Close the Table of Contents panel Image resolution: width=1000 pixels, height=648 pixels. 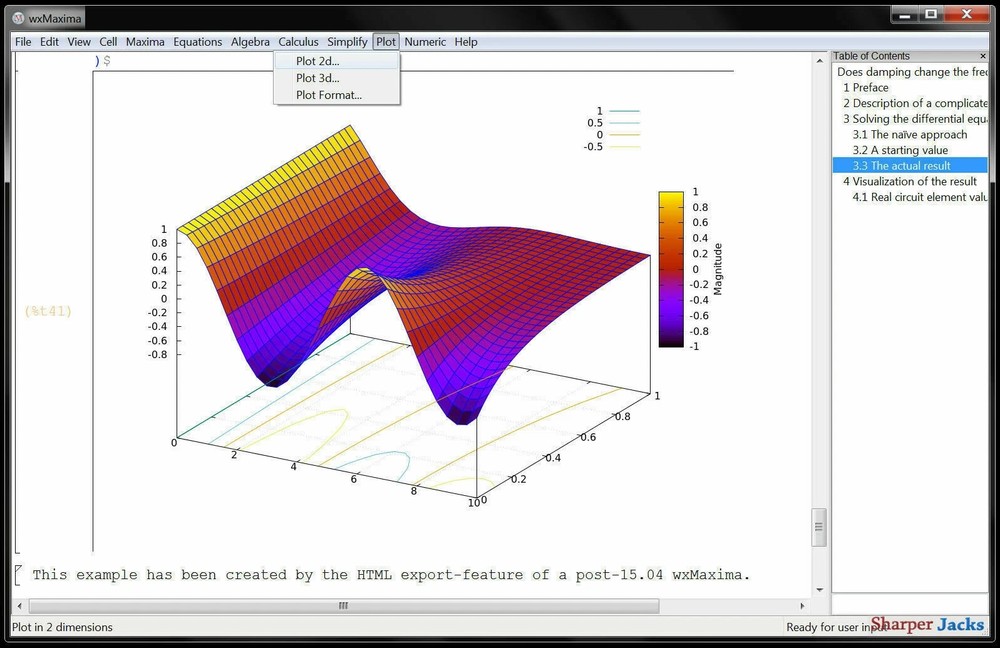pos(982,55)
